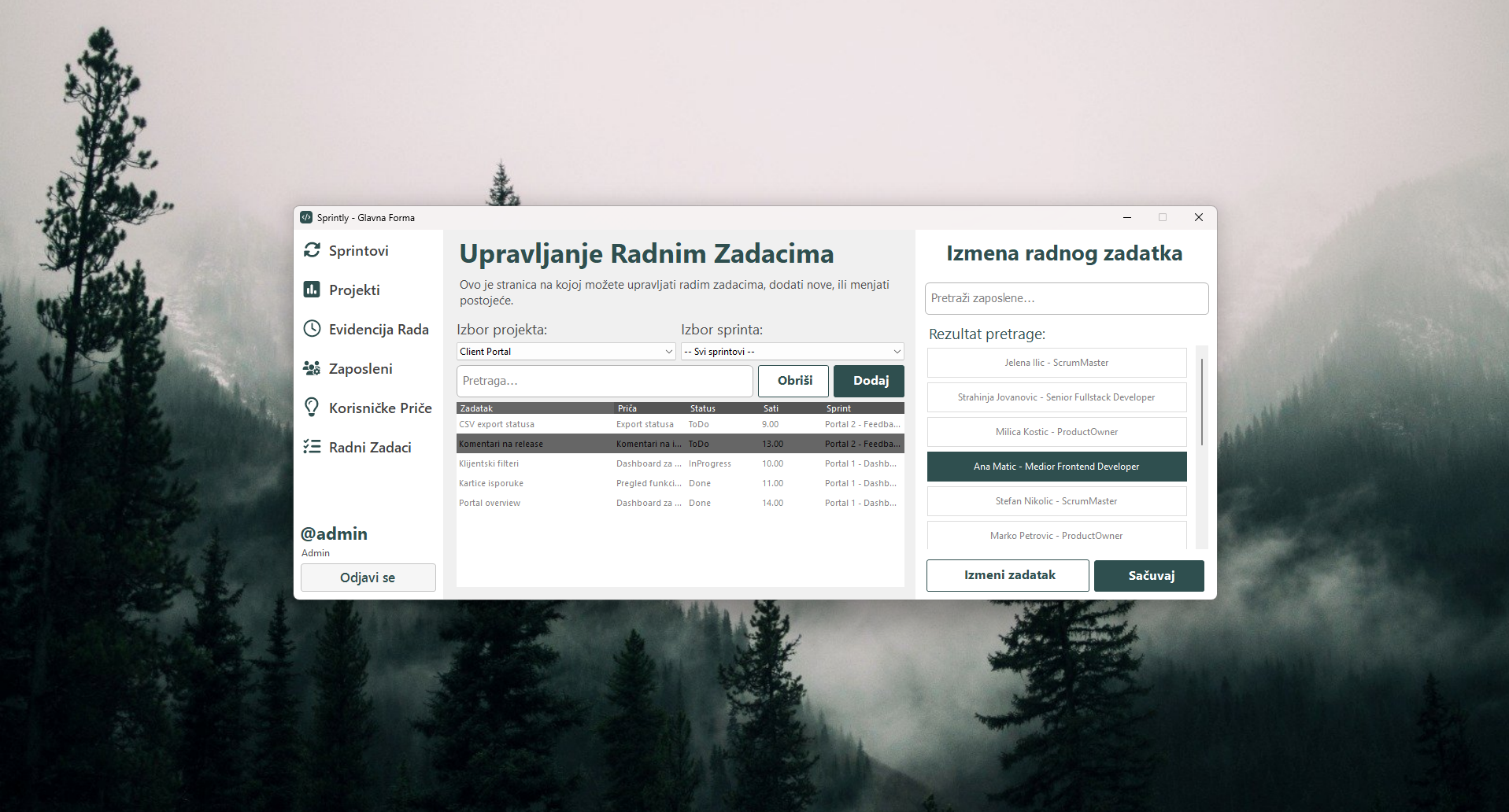Click the Radni Zadaci checklist icon
The image size is (1509, 812).
tap(312, 447)
